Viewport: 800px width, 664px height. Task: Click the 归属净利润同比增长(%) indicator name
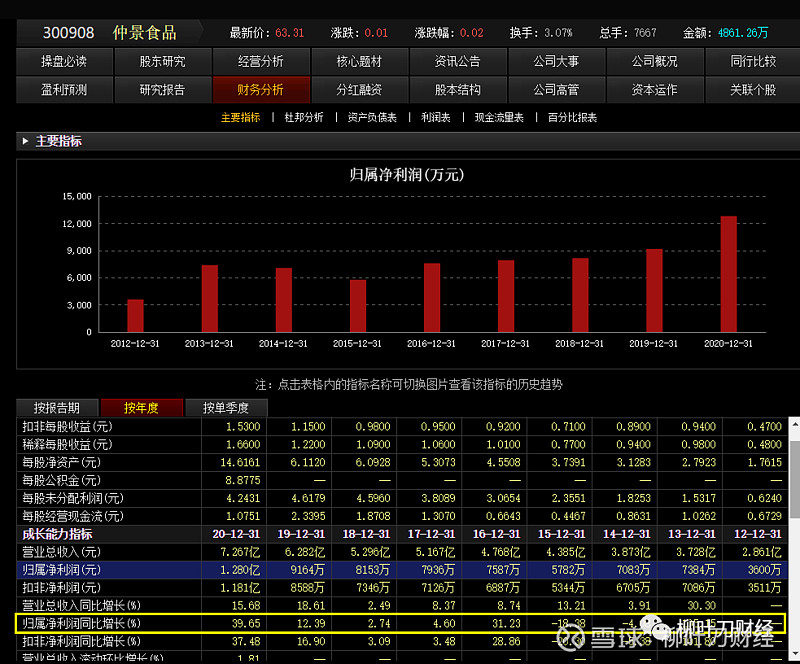pyautogui.click(x=82, y=623)
